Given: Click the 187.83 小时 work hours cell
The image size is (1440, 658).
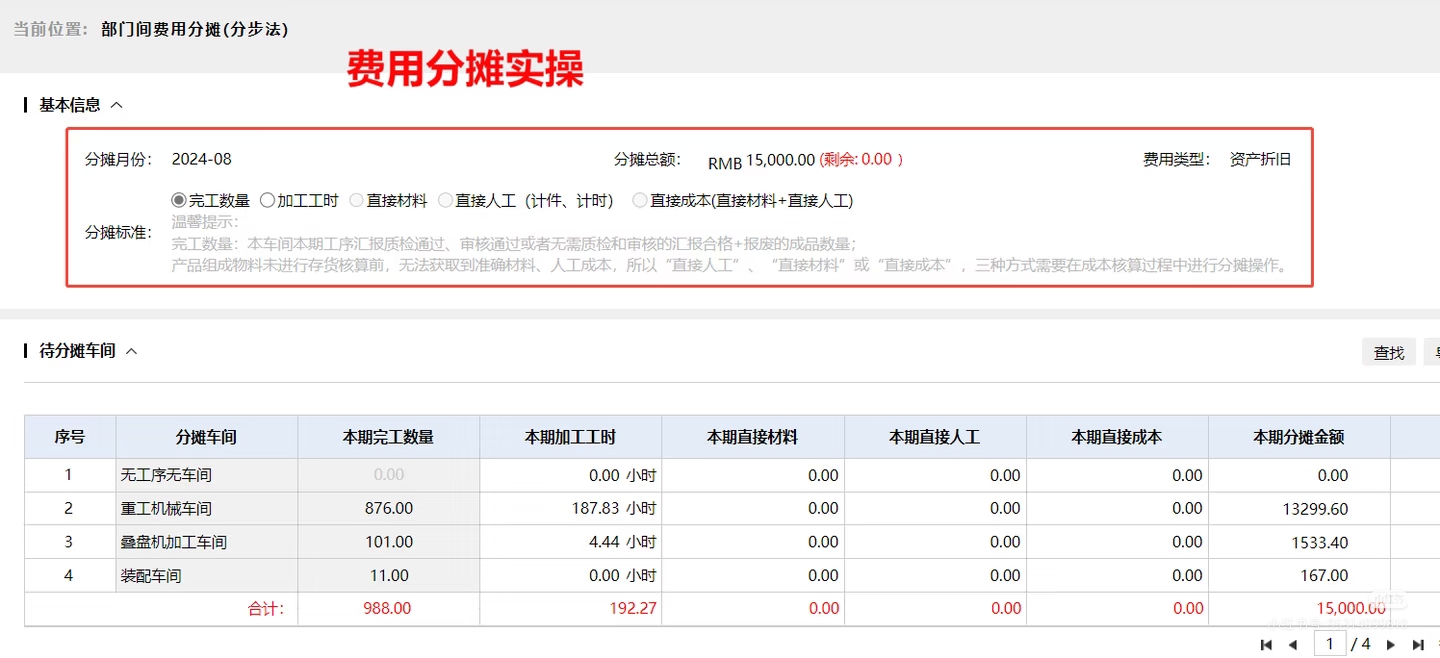Looking at the screenshot, I should pos(571,509).
